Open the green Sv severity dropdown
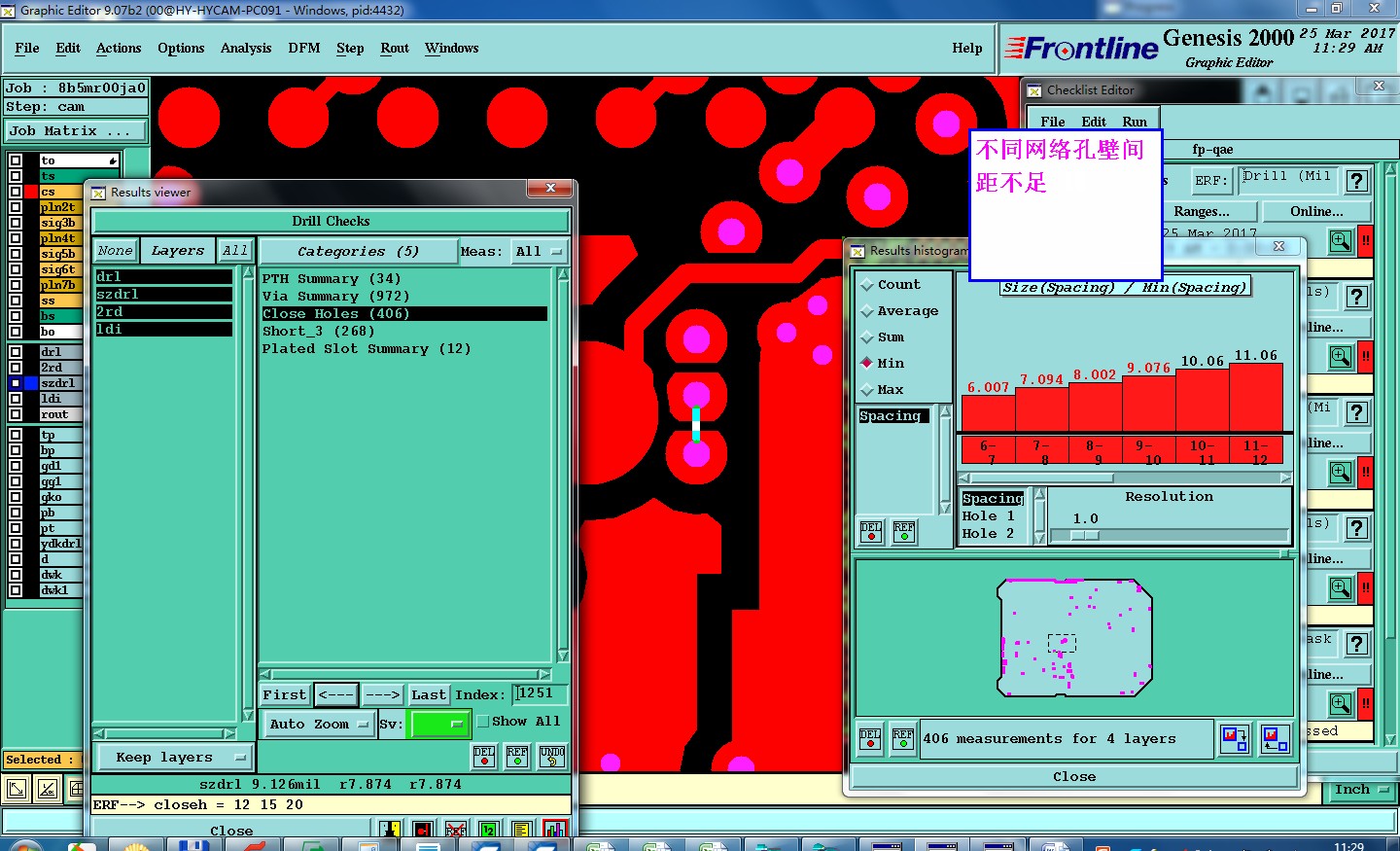 point(439,725)
